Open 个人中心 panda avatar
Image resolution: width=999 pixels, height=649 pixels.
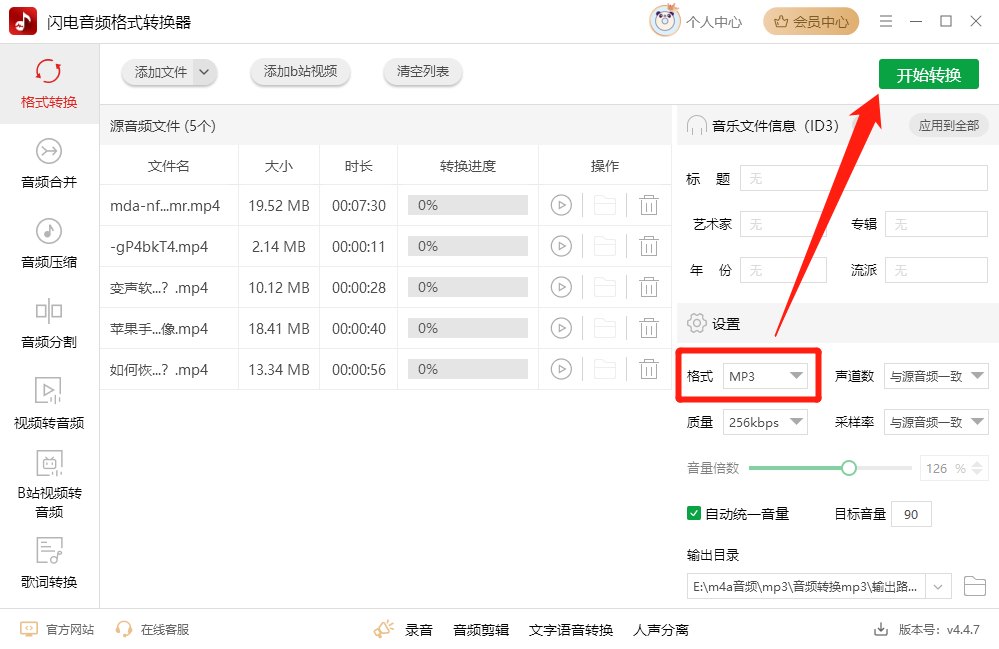[x=665, y=21]
